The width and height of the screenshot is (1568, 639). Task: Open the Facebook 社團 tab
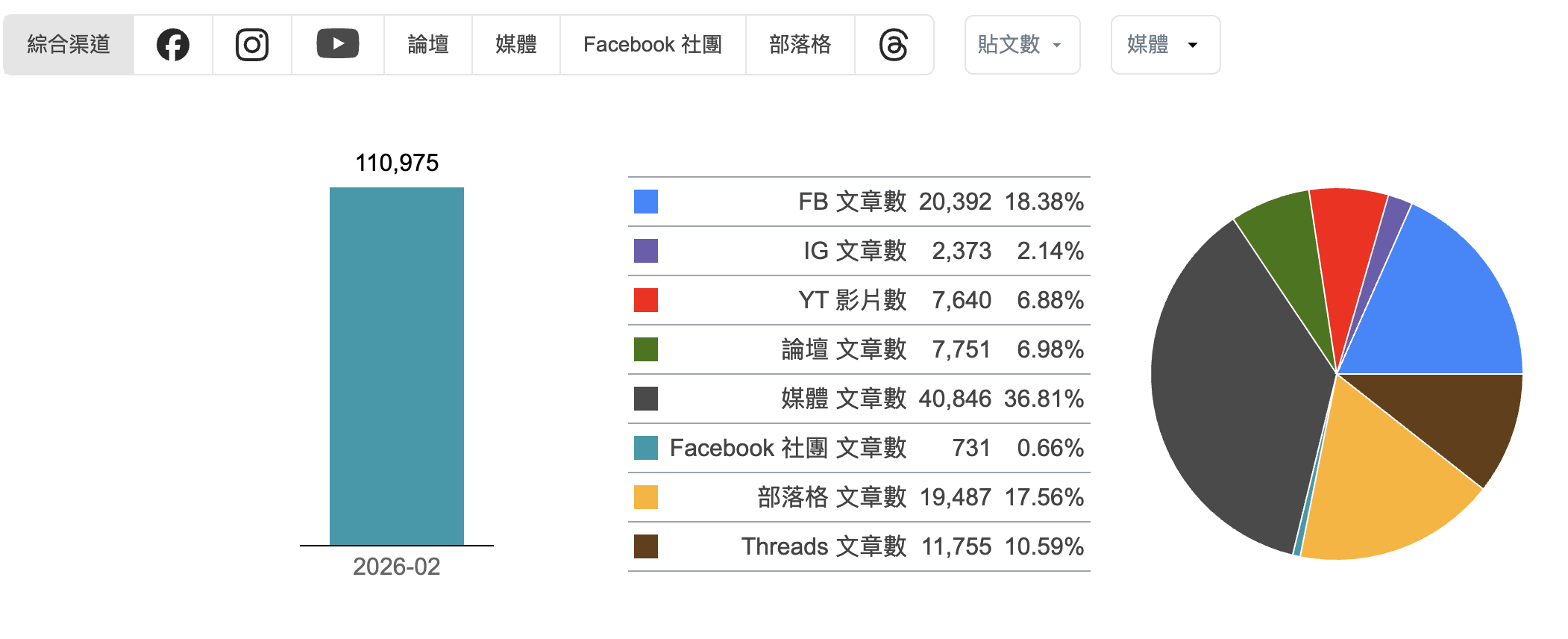pyautogui.click(x=653, y=45)
